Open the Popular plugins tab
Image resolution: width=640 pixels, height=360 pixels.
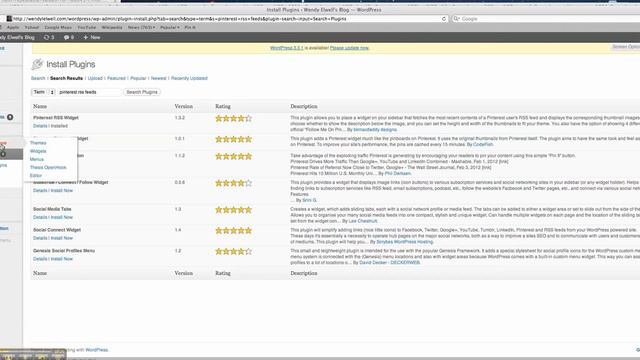(138, 78)
